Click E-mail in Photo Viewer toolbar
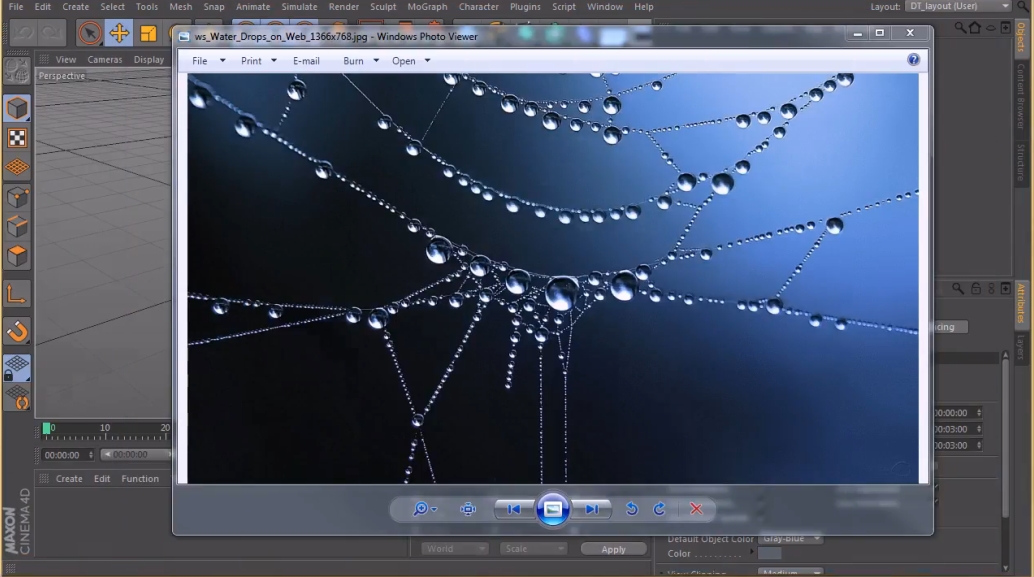 pos(307,61)
